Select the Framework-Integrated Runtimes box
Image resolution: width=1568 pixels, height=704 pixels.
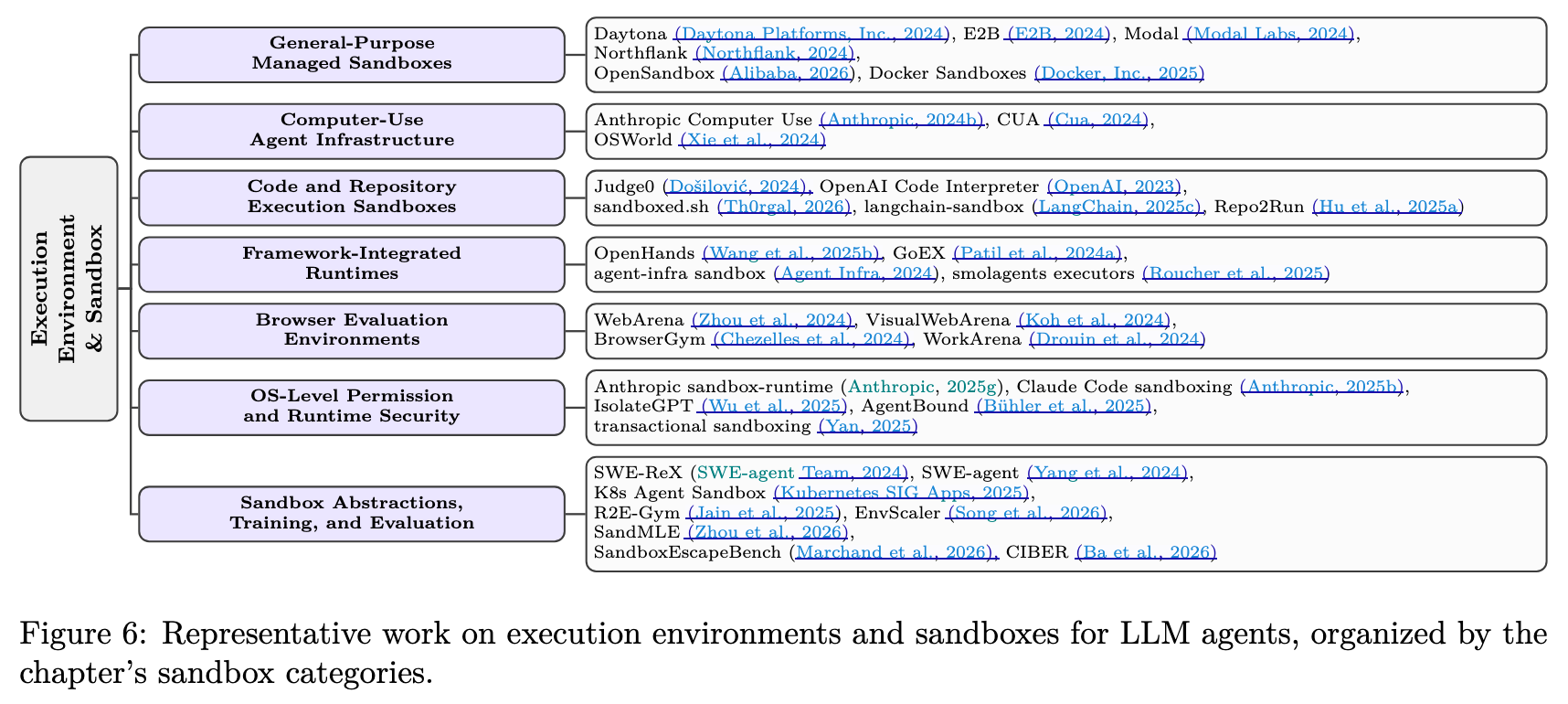[x=352, y=264]
